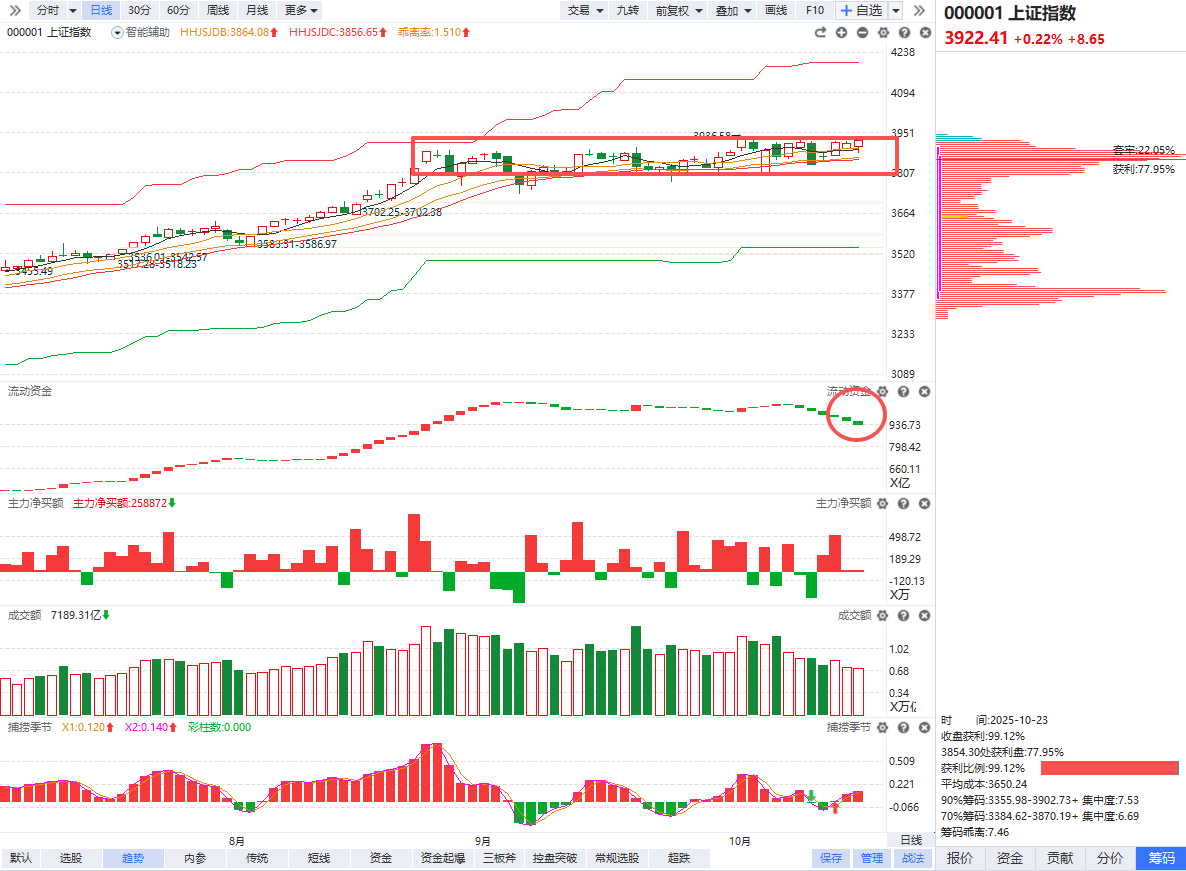The height and width of the screenshot is (871, 1186).
Task: Expand the toolbar with the top-right double chevron
Action: [919, 11]
